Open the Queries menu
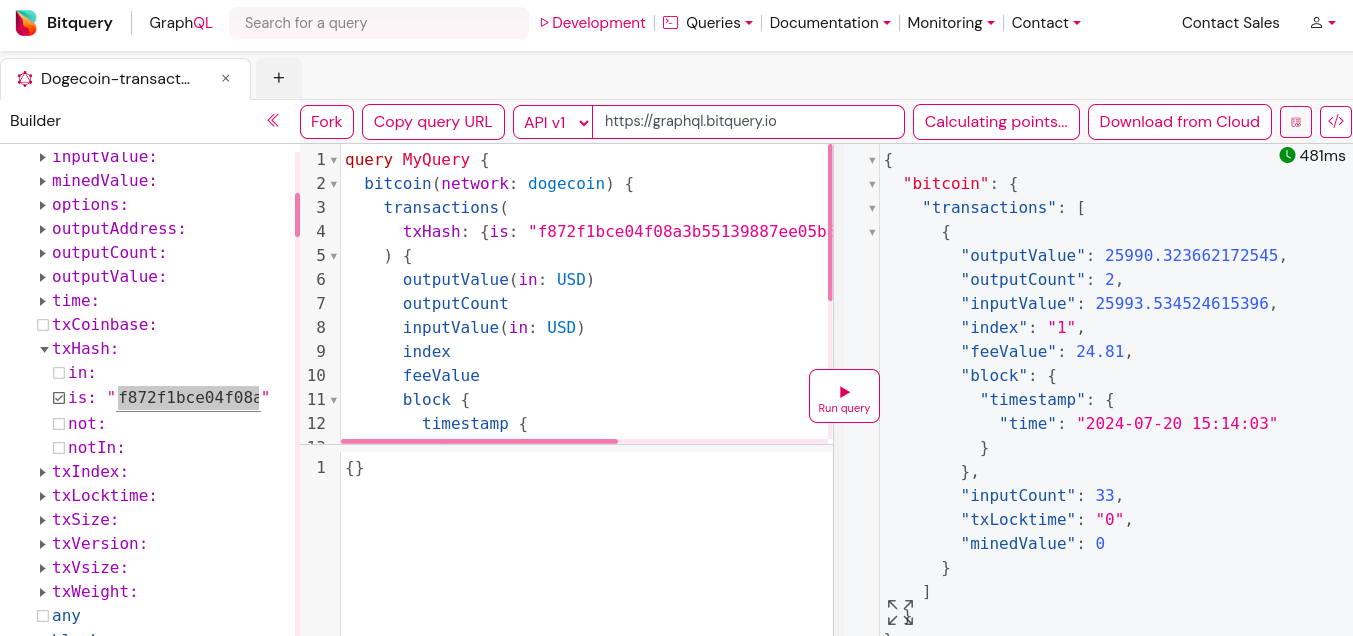Image resolution: width=1353 pixels, height=636 pixels. pos(708,23)
